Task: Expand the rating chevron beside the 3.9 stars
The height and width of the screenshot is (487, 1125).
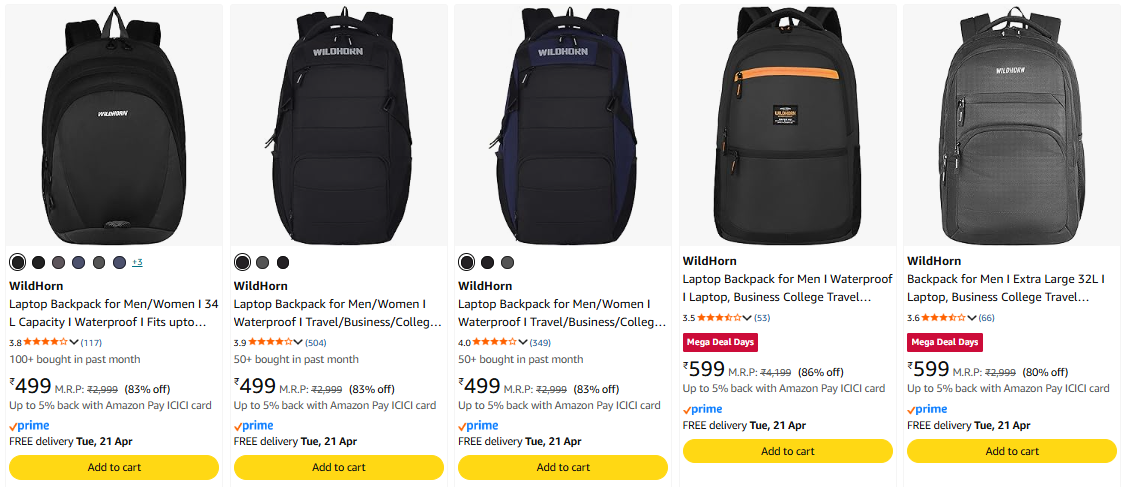Action: (298, 343)
